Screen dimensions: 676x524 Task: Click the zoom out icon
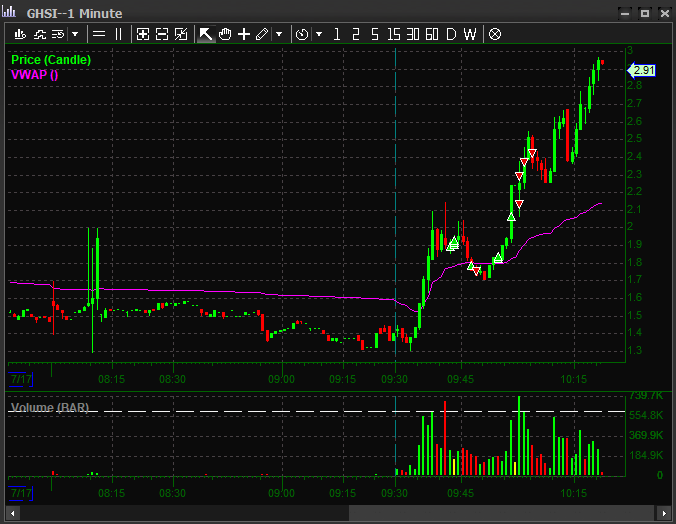click(162, 34)
